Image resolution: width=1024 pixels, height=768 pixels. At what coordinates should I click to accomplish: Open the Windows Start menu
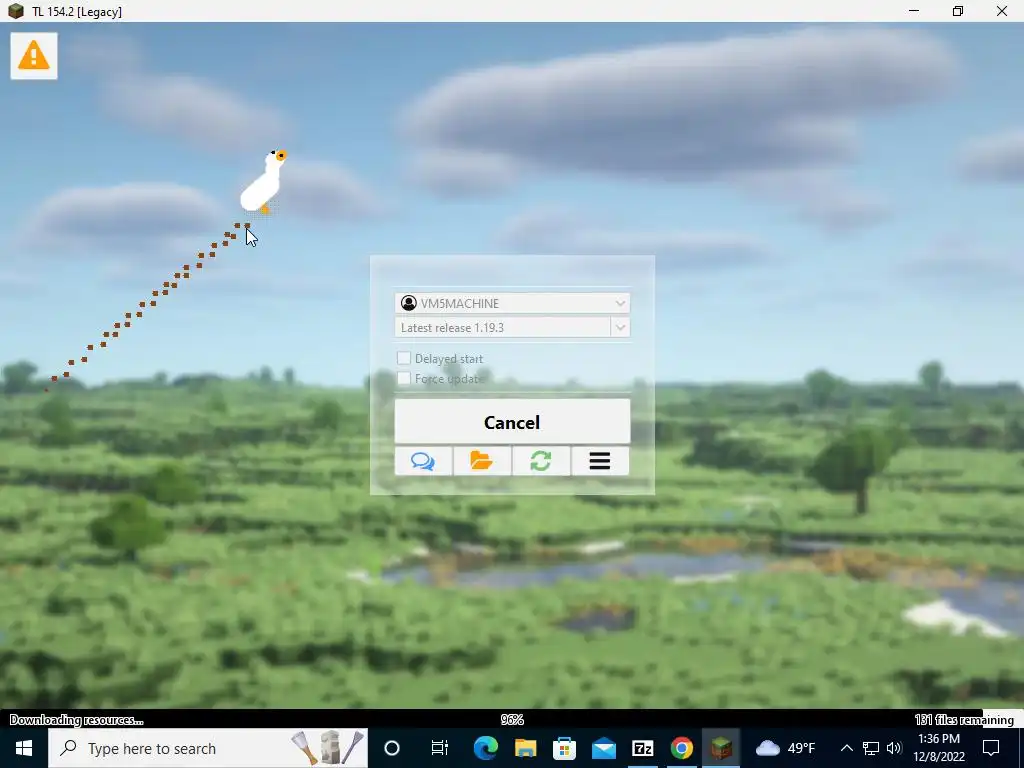[24, 748]
